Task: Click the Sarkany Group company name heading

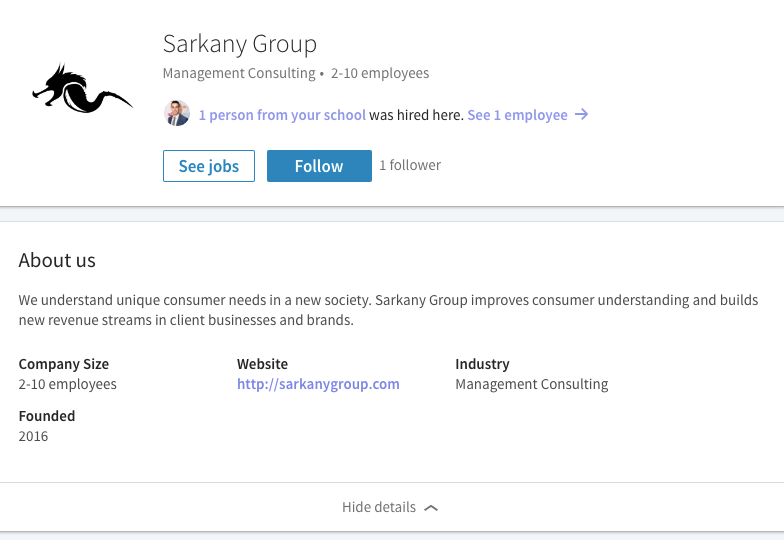Action: (x=240, y=44)
